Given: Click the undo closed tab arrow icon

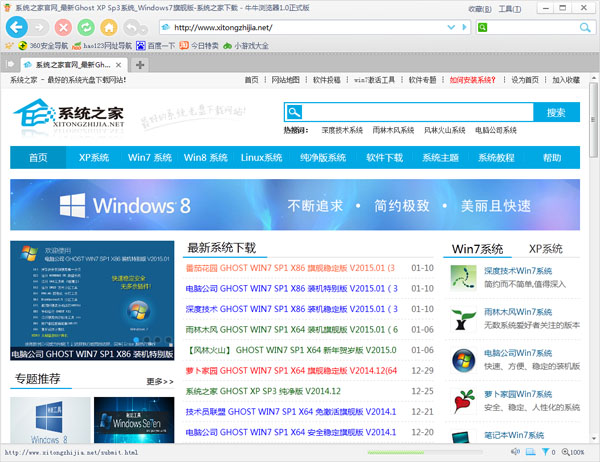Looking at the screenshot, I should [x=131, y=27].
